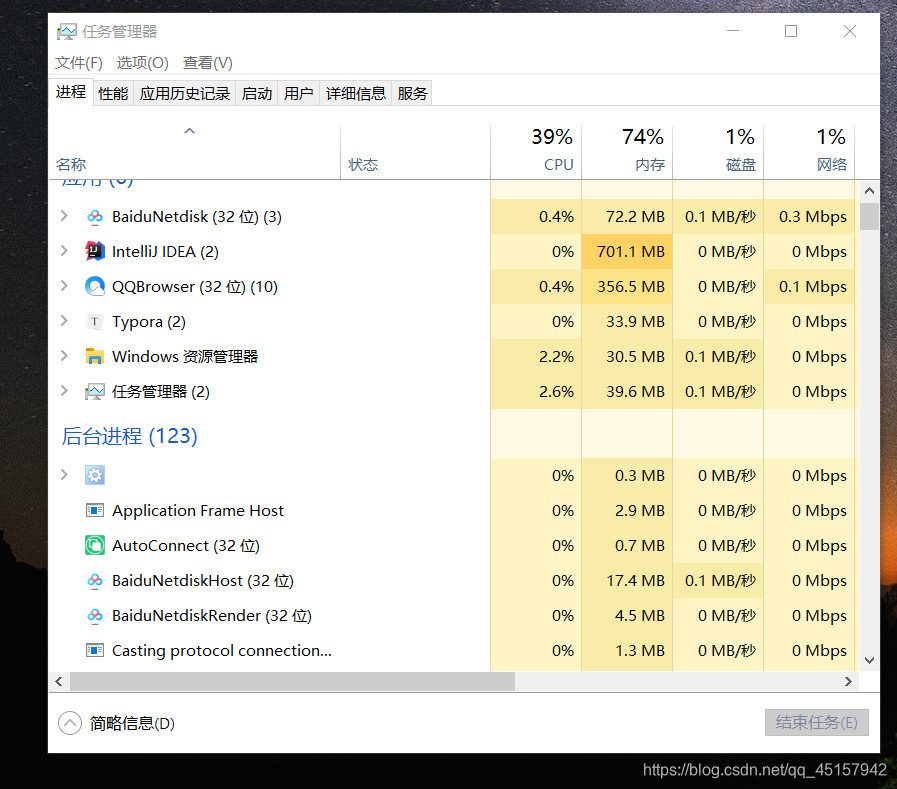Click the 任务管理器 (2) process icon

pos(94,392)
